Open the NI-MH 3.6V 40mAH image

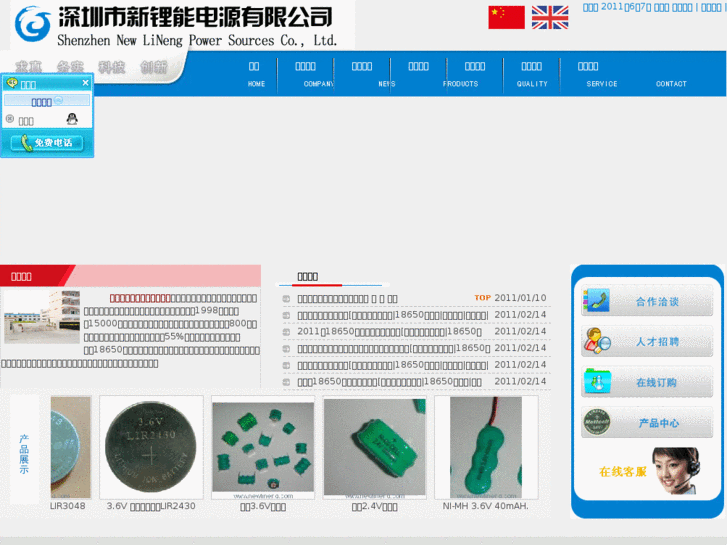486,447
